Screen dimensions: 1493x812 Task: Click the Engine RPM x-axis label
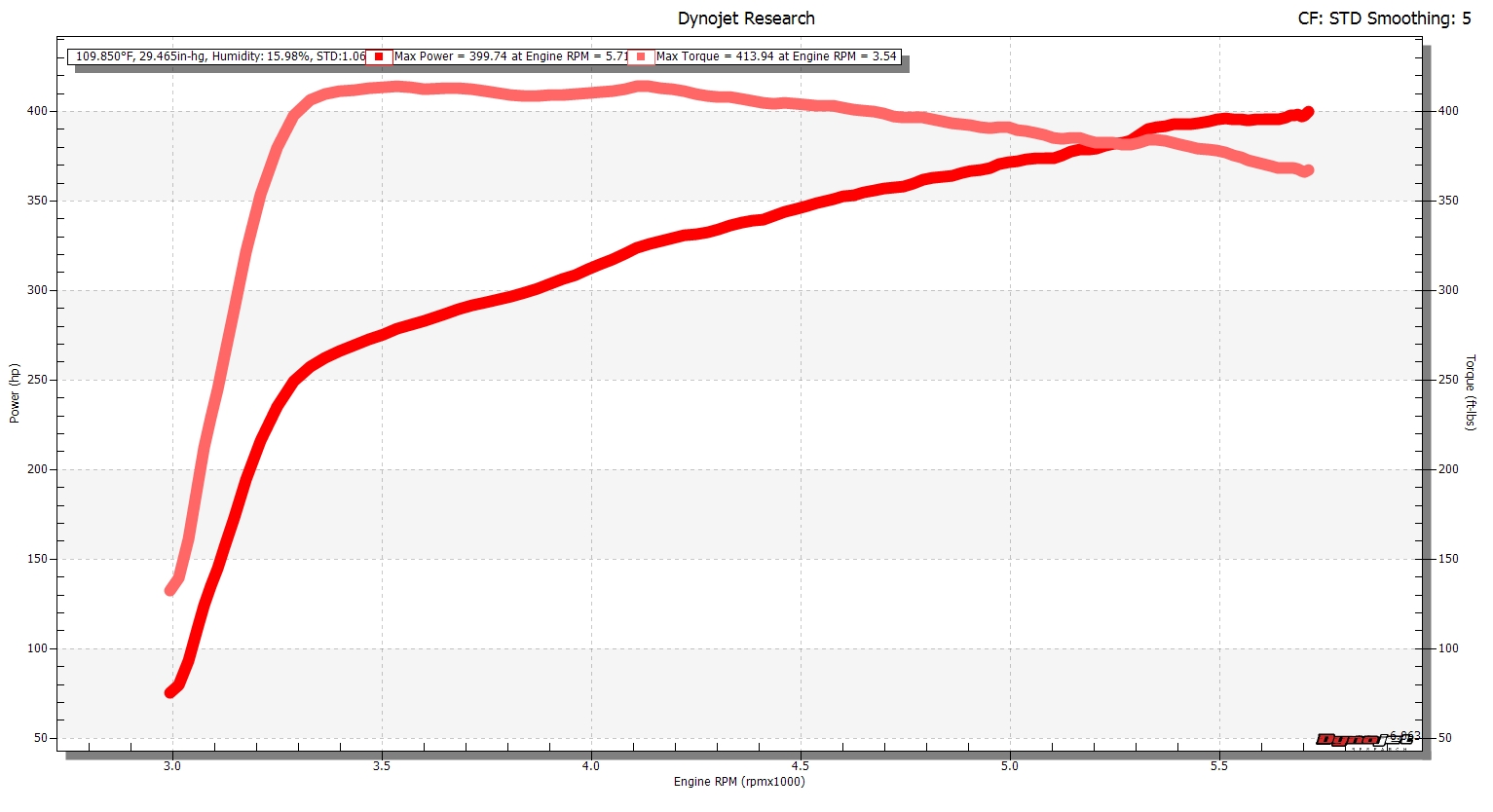[x=739, y=782]
